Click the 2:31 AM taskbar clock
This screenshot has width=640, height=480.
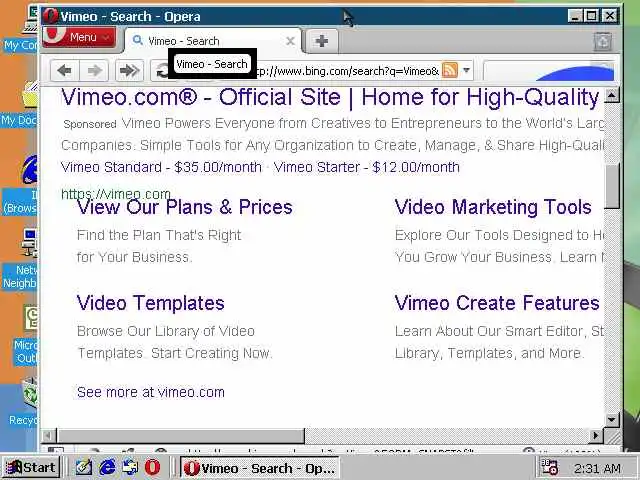click(x=597, y=469)
